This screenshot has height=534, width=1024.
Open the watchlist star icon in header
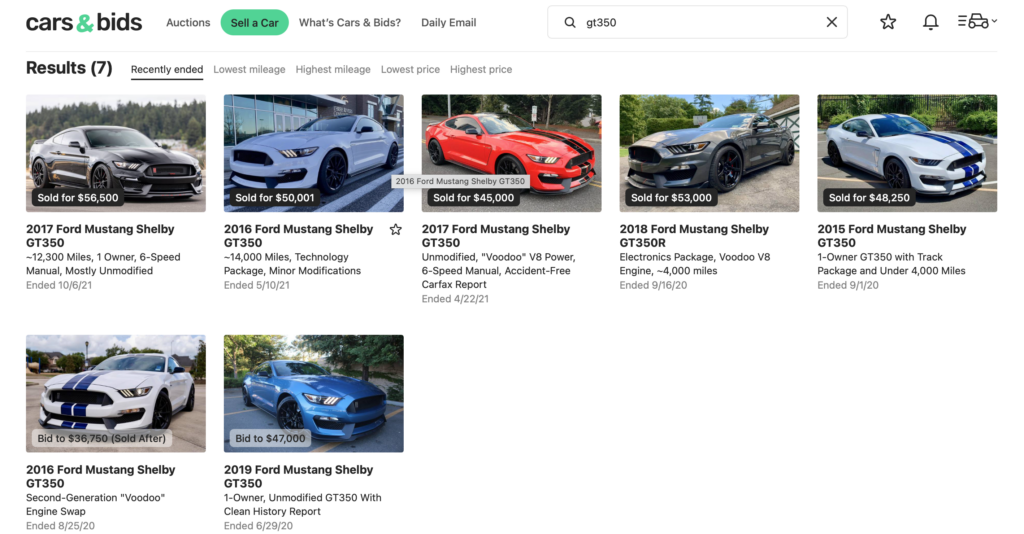[x=888, y=22]
